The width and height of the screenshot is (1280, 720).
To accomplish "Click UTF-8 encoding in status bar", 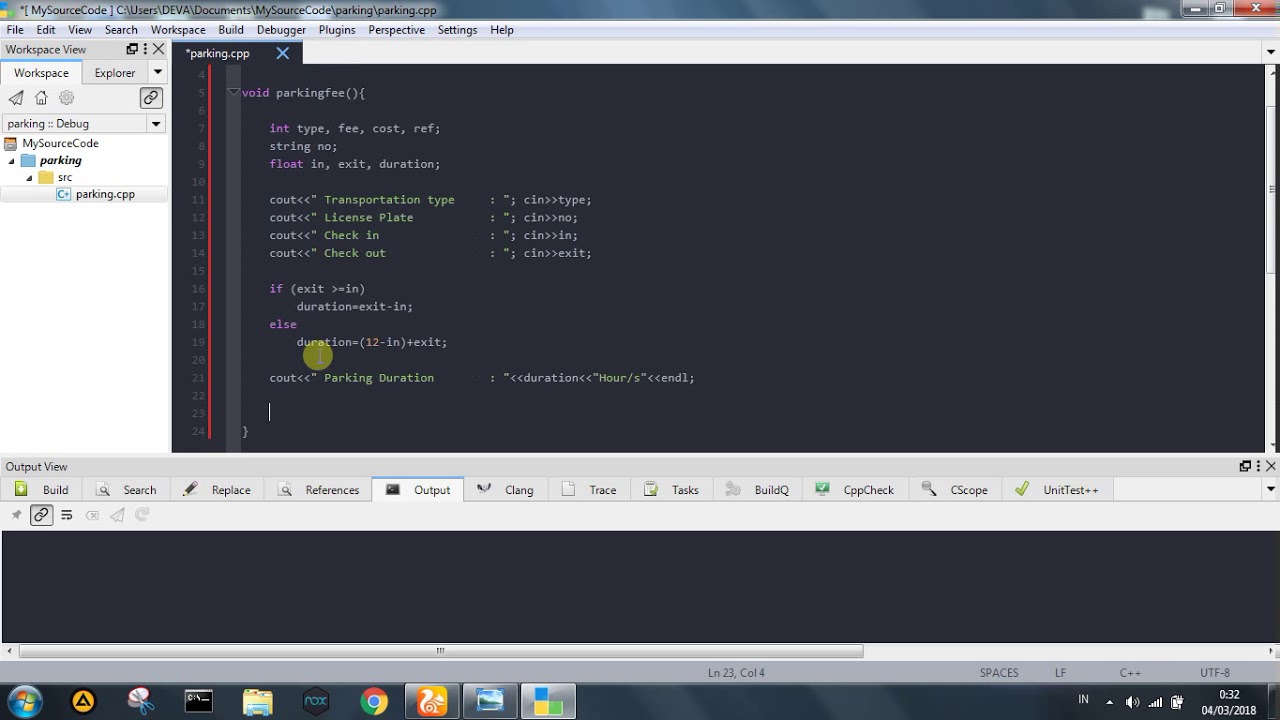I will coord(1215,673).
